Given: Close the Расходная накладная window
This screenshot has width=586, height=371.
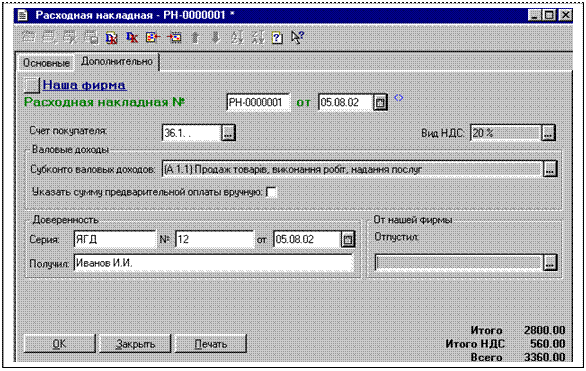Looking at the screenshot, I should [565, 15].
